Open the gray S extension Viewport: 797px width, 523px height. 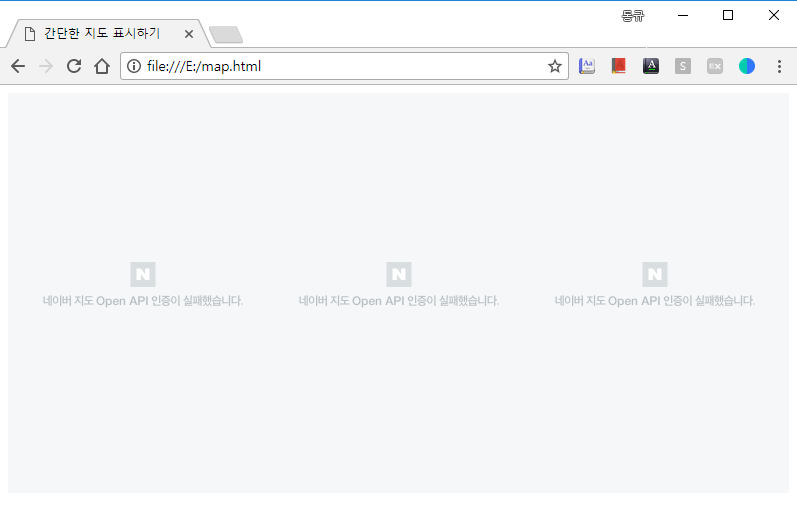pyautogui.click(x=683, y=66)
